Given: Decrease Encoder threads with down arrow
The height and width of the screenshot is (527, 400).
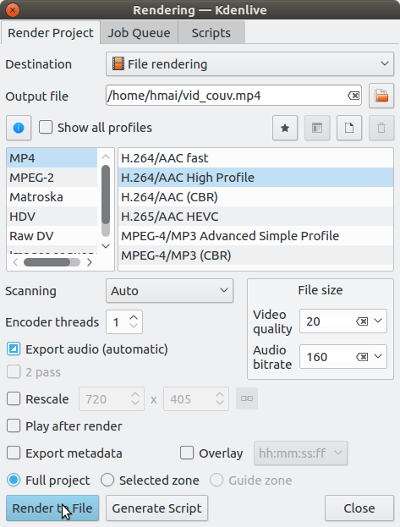Looking at the screenshot, I should 134,326.
